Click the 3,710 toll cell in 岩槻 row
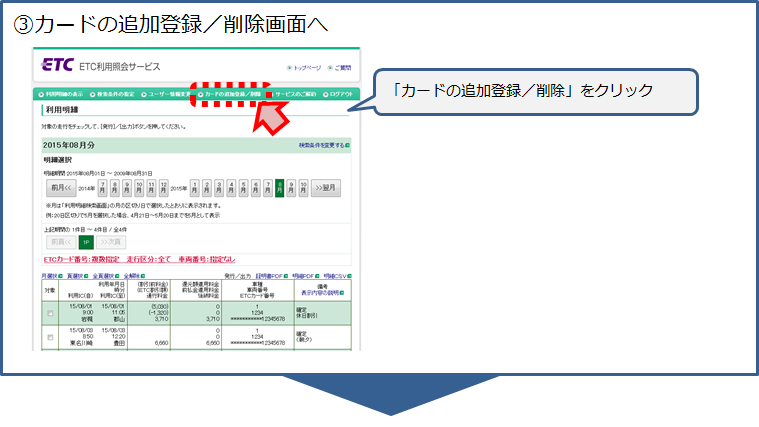The height and width of the screenshot is (427, 759). pos(161,319)
